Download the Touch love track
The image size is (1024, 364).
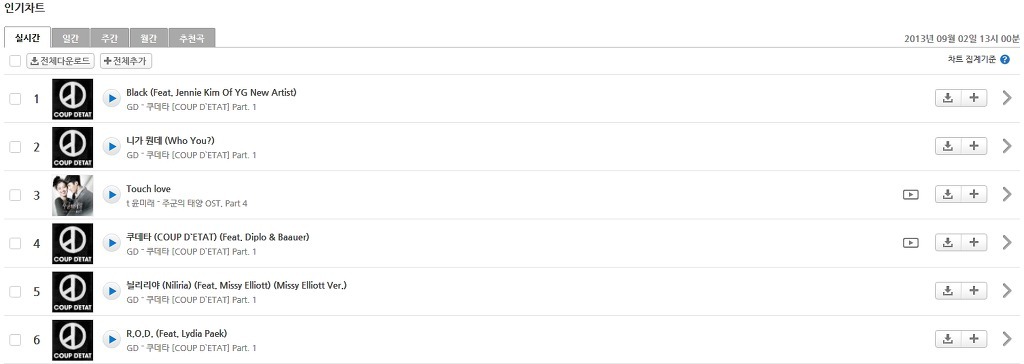click(x=948, y=195)
